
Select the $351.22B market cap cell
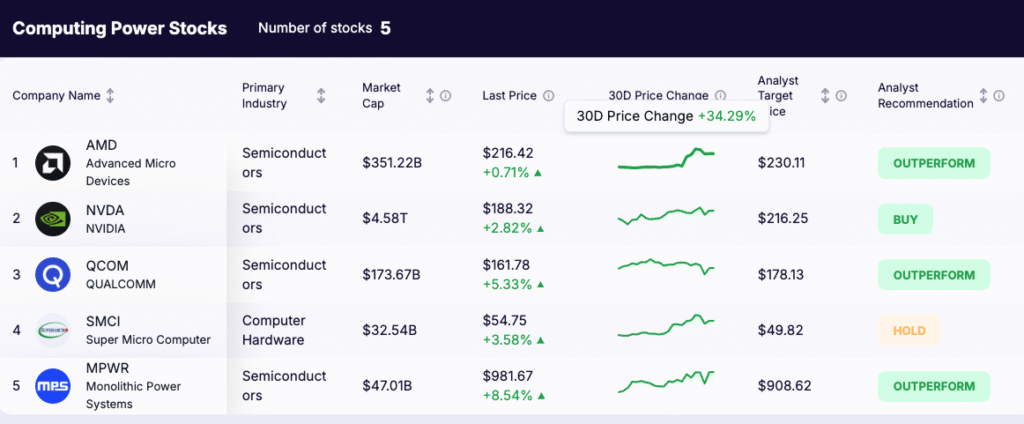[392, 163]
